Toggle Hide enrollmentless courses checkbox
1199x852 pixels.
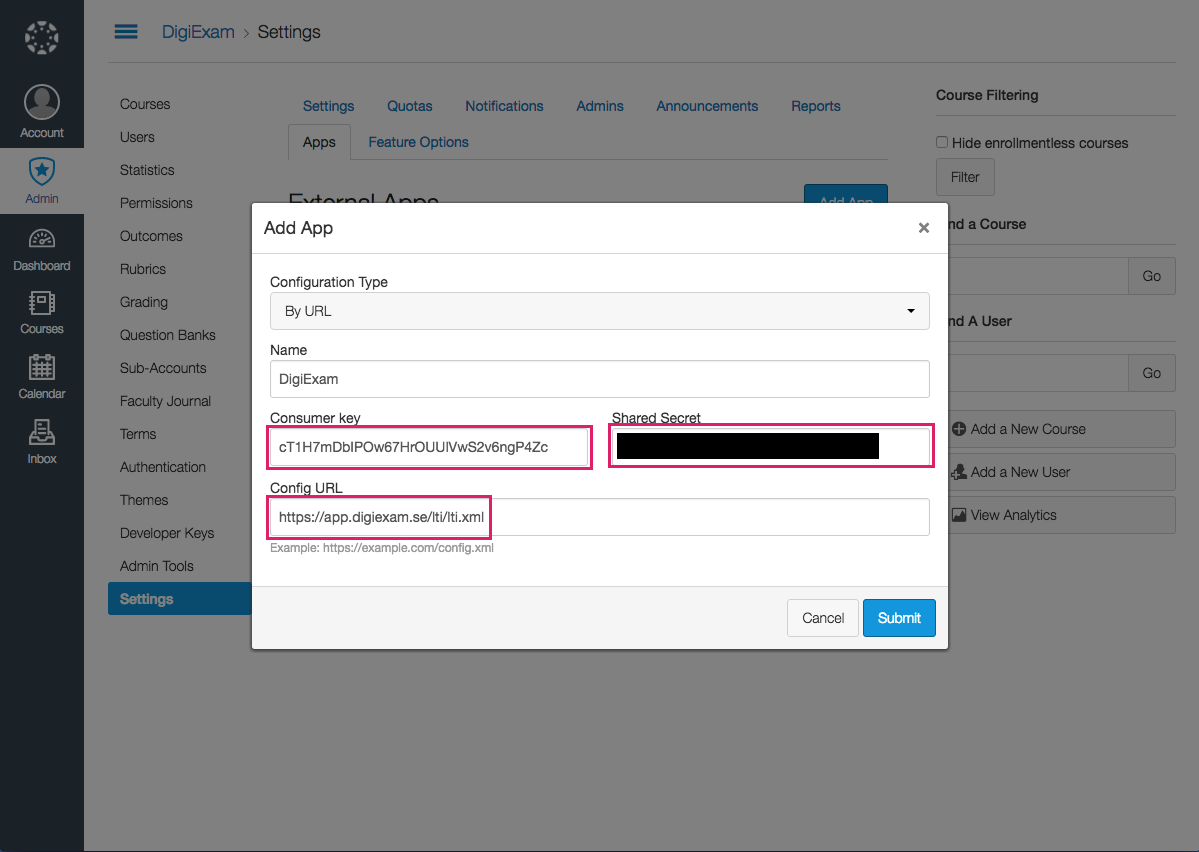(942, 142)
